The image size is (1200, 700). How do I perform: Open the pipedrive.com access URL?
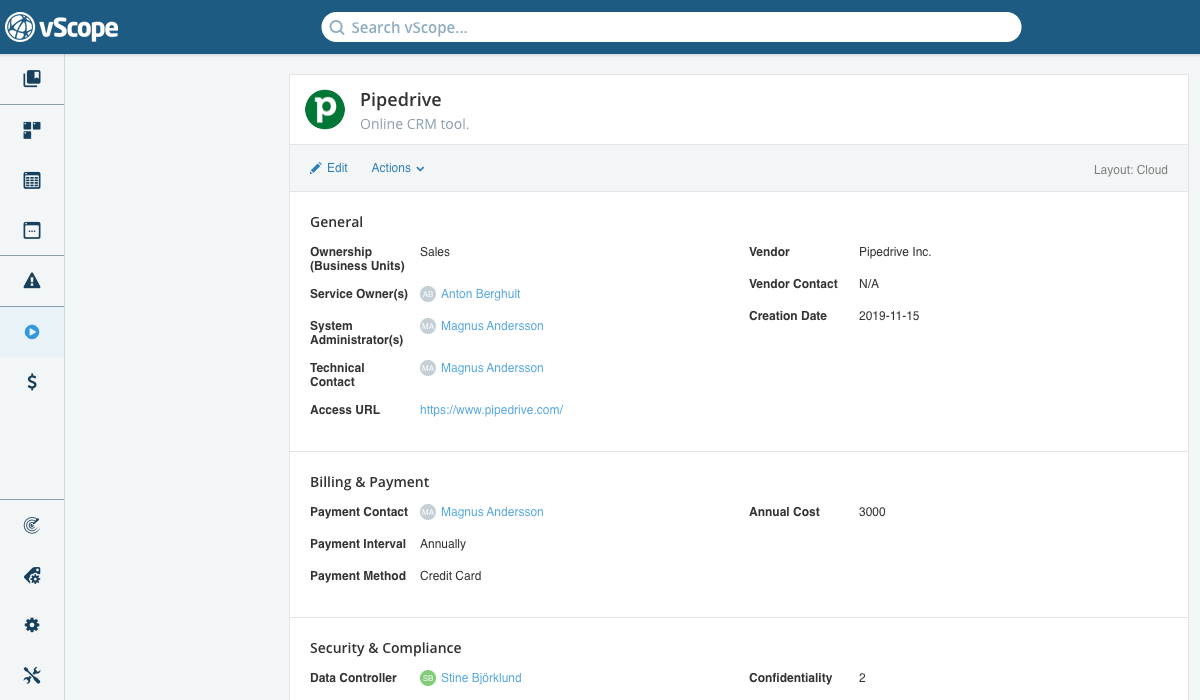(x=491, y=410)
